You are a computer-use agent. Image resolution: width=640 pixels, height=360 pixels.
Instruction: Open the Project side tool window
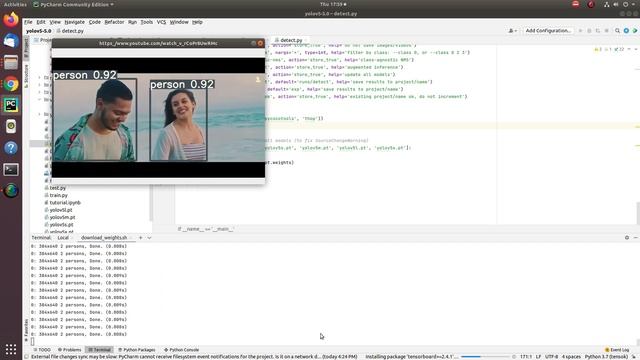[x=26, y=49]
